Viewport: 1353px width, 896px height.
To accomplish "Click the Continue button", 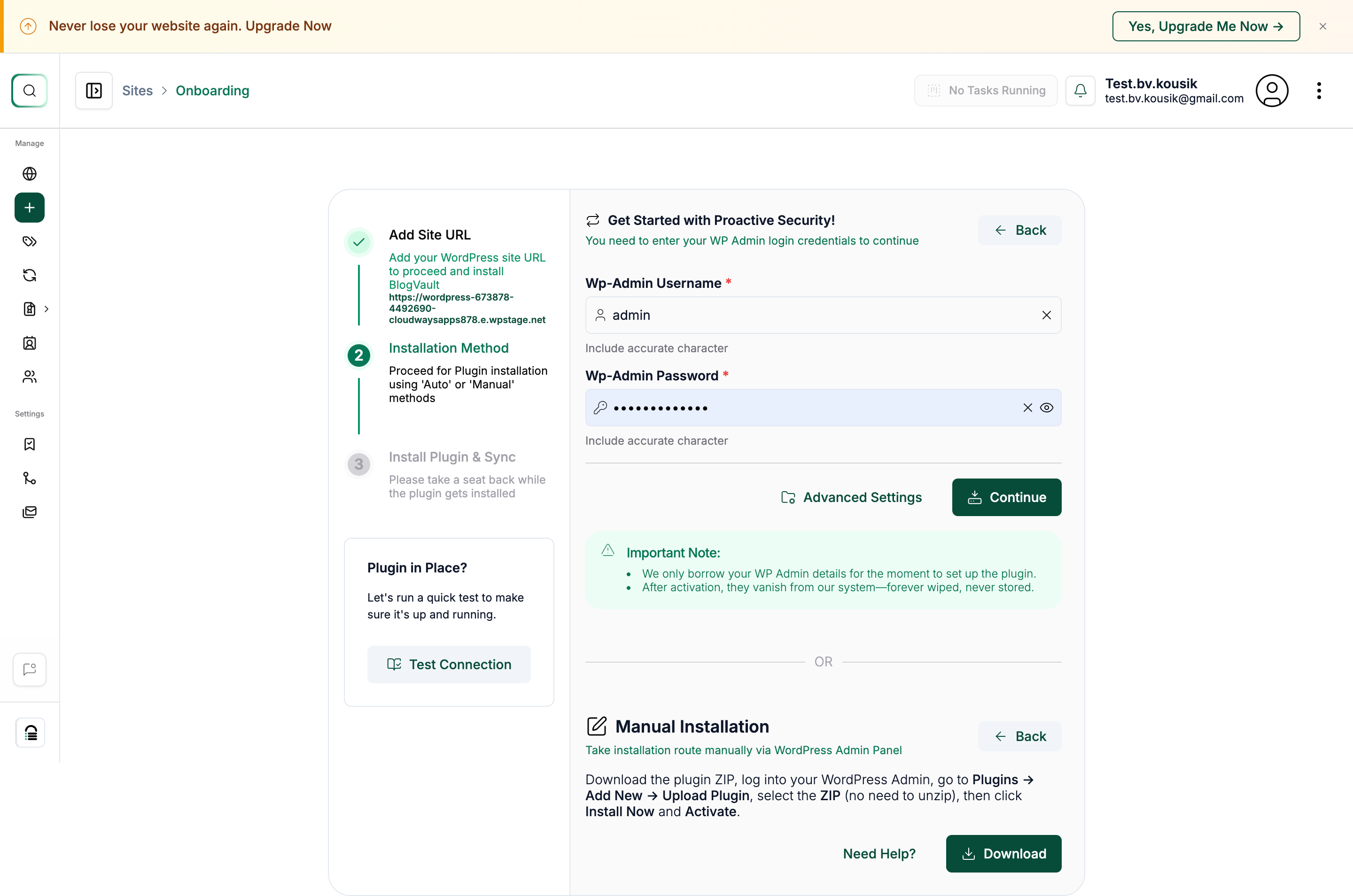I will tap(1006, 497).
